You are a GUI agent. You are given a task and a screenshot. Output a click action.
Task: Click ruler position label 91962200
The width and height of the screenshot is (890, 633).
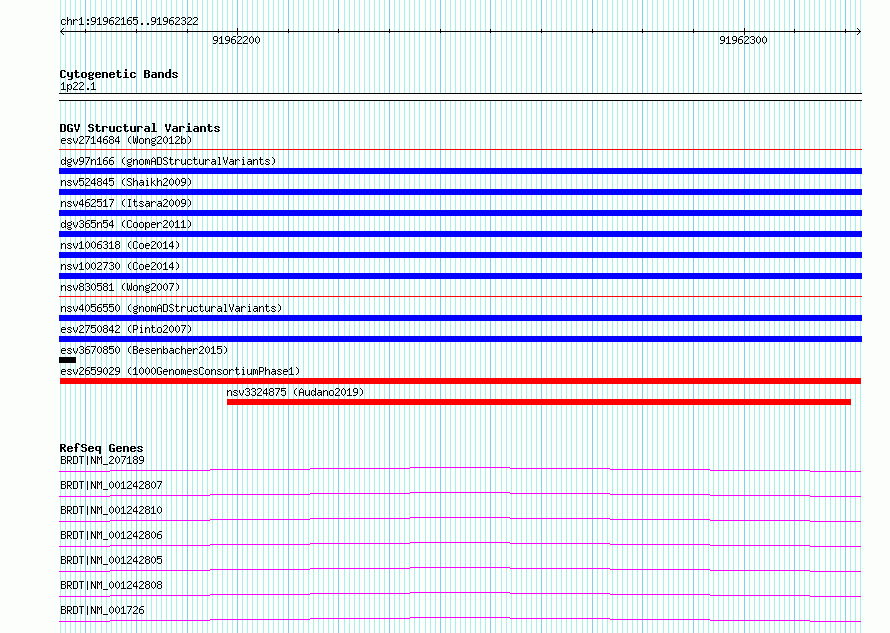[x=236, y=40]
